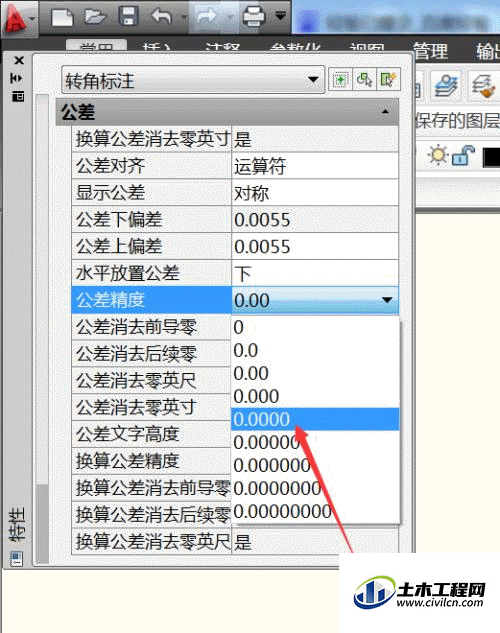Open the AutoCAD application menu logo
500x633 pixels.
click(16, 18)
